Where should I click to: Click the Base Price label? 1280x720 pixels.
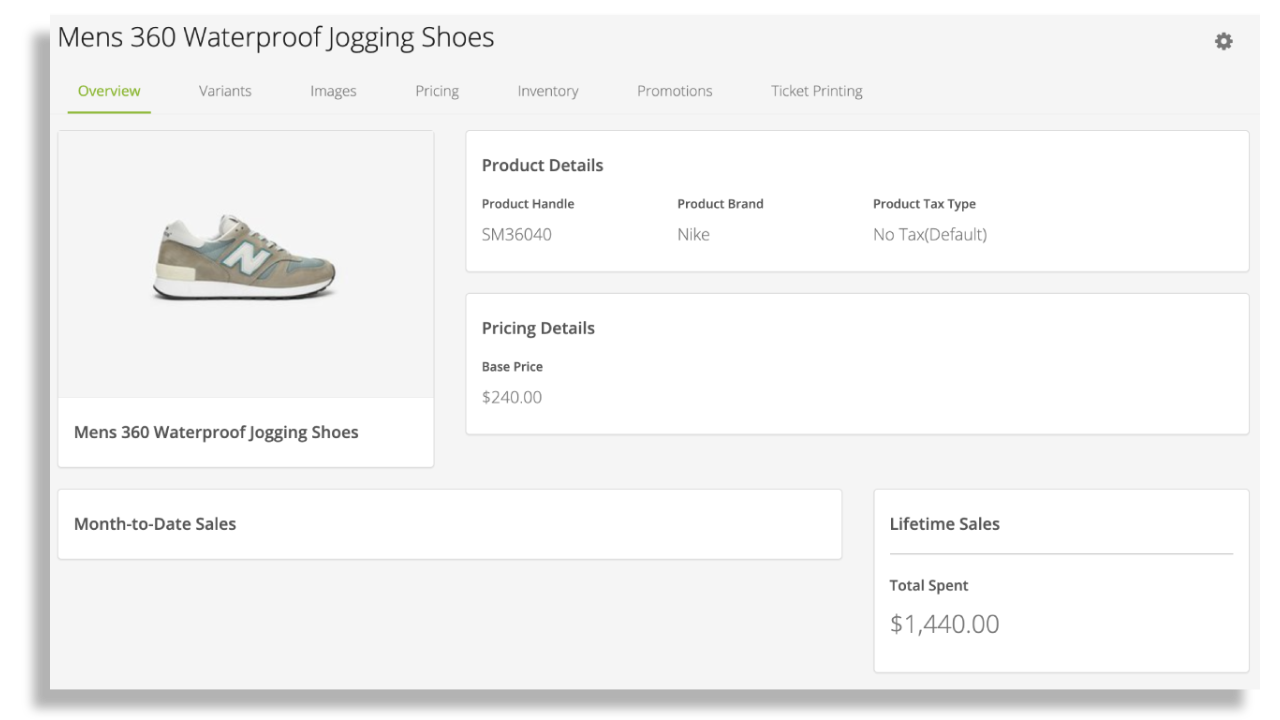pos(512,367)
